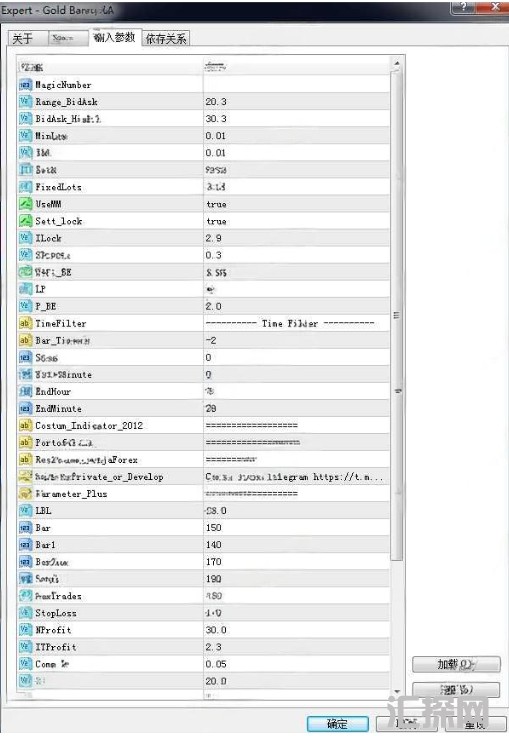Click the Costum_Indicator_2012 string type icon
The height and width of the screenshot is (736, 509).
tap(25, 426)
